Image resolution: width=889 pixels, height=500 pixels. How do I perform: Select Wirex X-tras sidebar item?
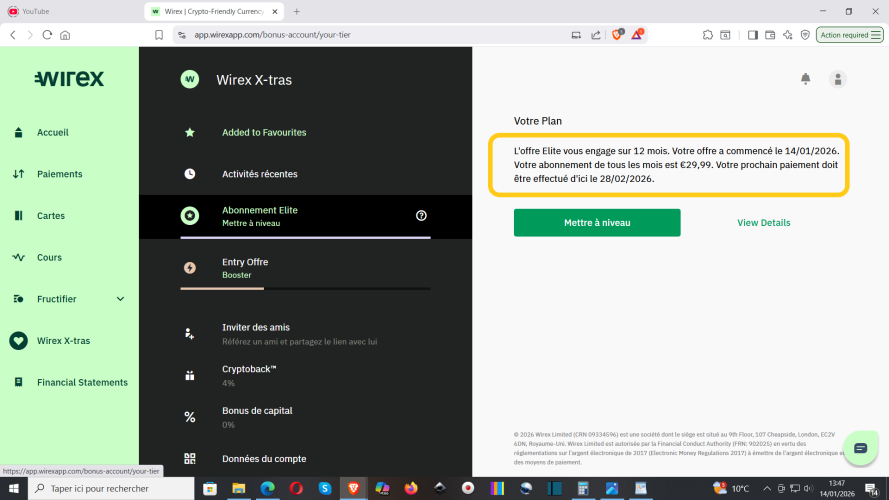[63, 341]
